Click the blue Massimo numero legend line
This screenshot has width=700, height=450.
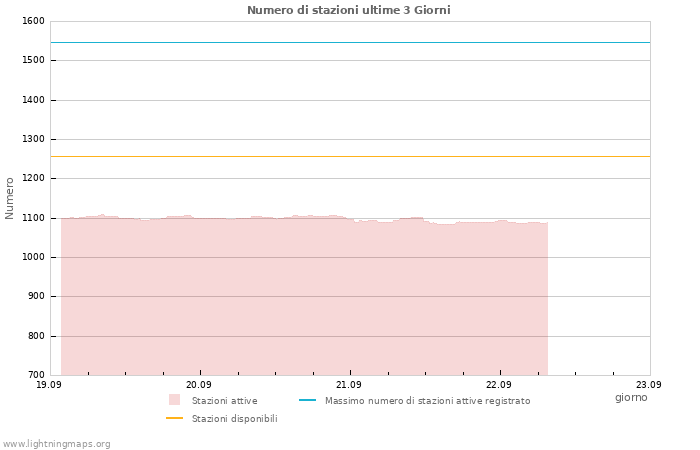click(307, 400)
